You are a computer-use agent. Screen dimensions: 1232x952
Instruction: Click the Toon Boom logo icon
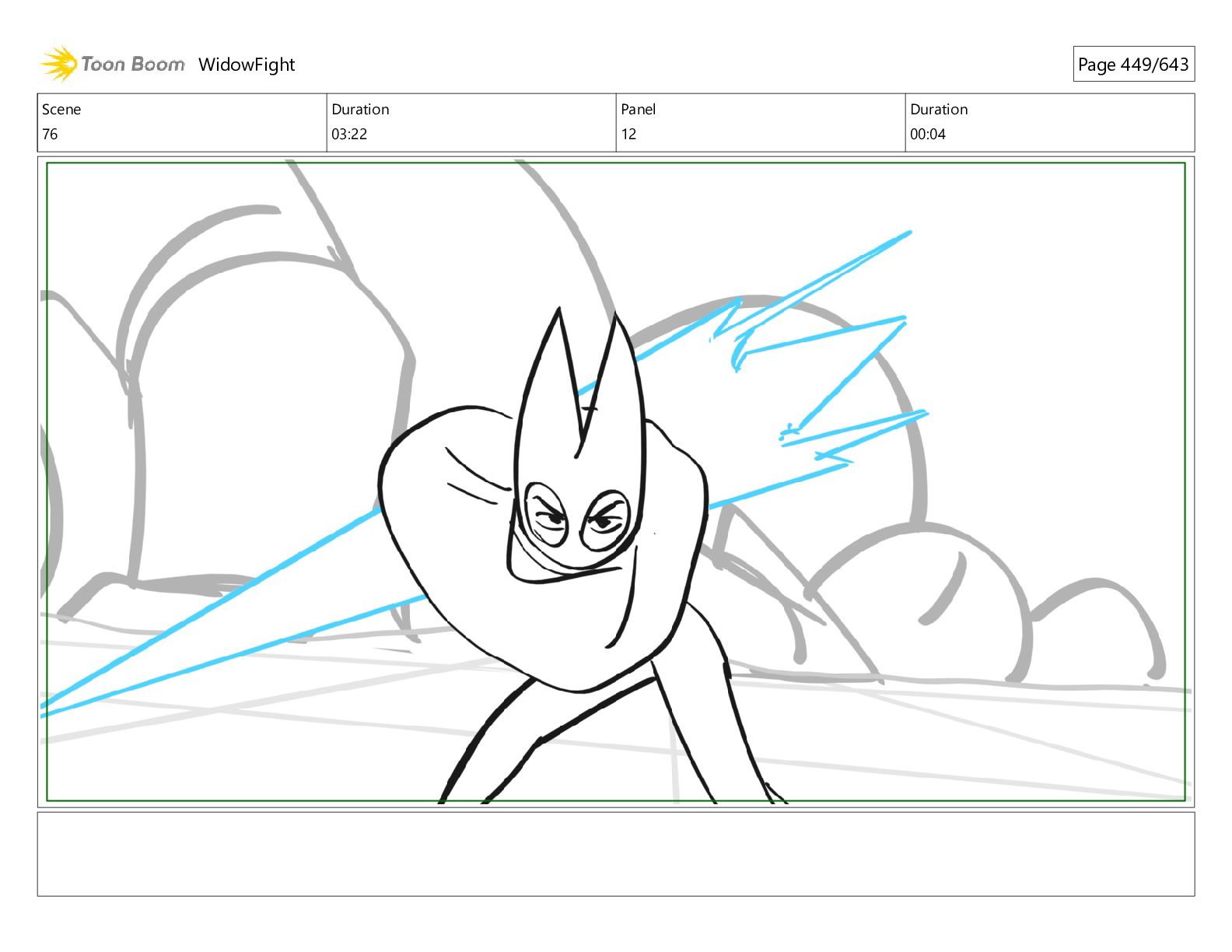[x=58, y=64]
